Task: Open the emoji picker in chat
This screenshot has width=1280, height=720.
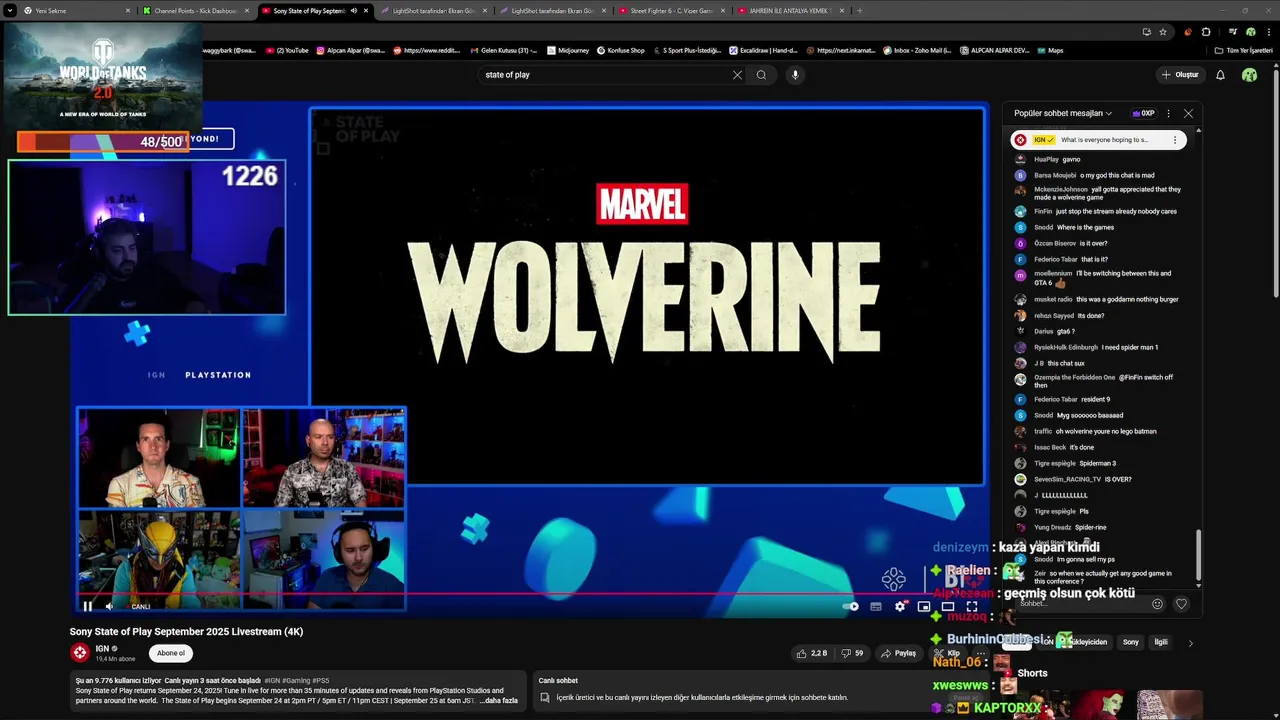Action: pos(1158,604)
